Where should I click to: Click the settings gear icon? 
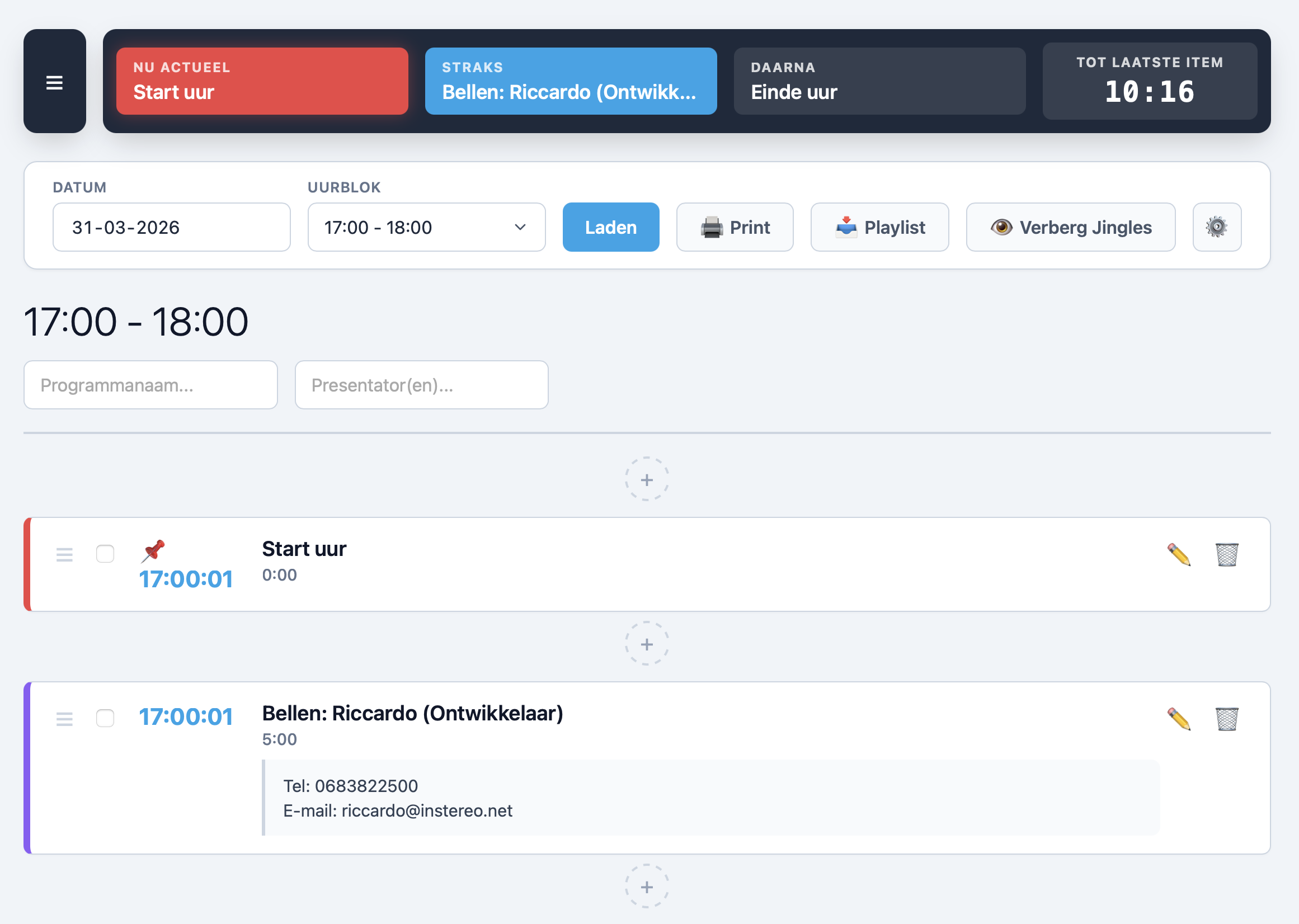click(x=1217, y=227)
